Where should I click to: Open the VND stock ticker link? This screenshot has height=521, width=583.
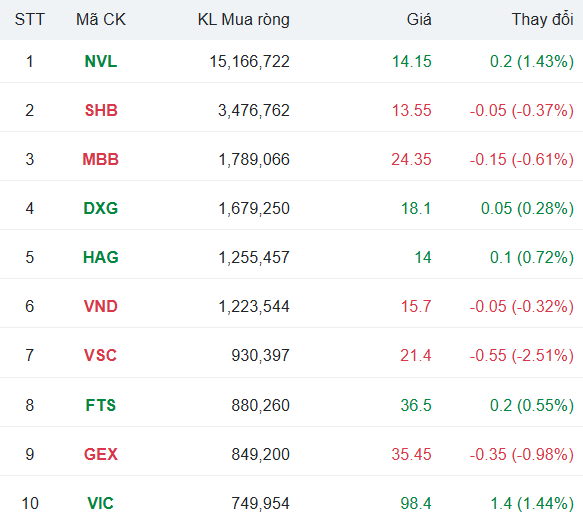101,306
